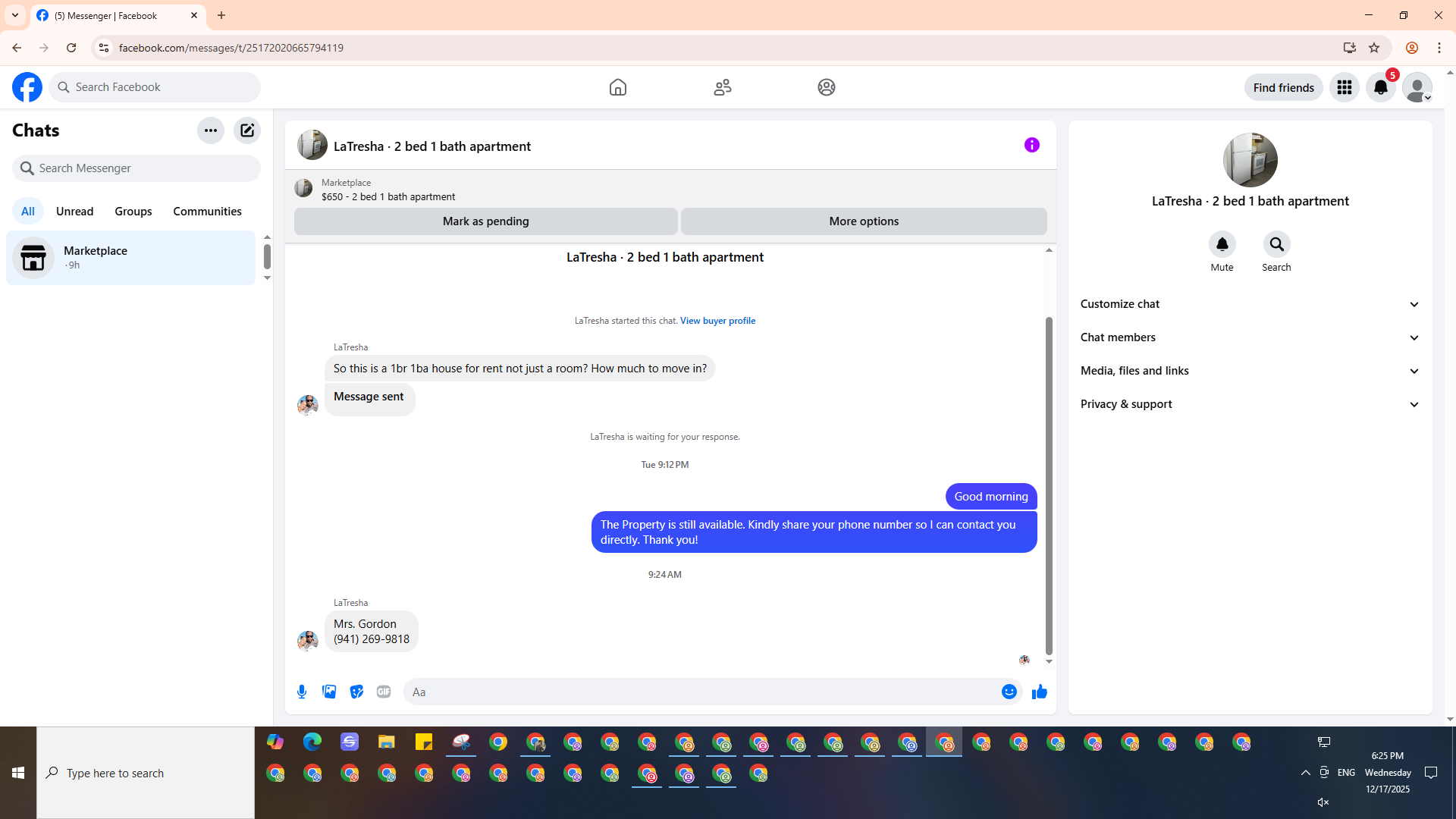Send a thumbs up like
1456x819 pixels.
click(x=1039, y=692)
